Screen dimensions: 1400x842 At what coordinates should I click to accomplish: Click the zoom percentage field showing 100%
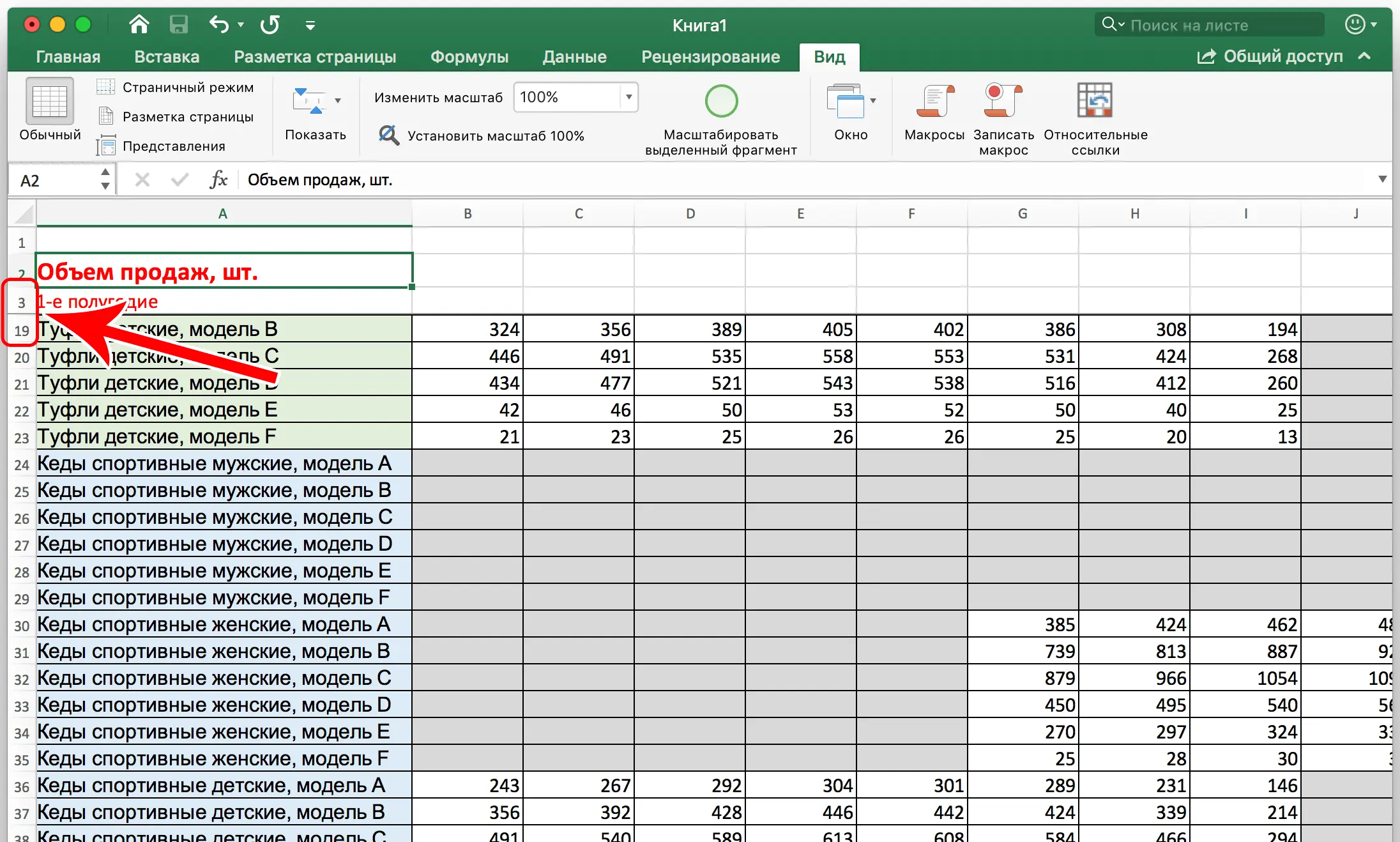pos(567,97)
